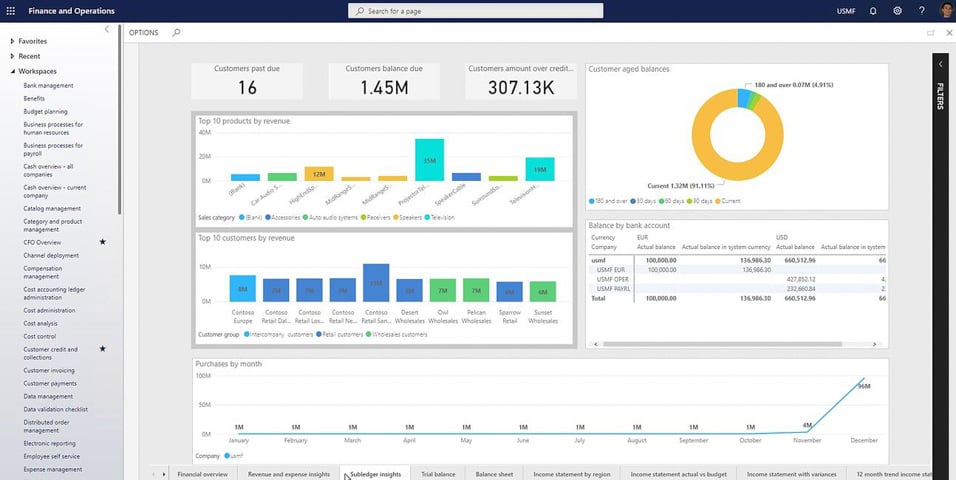This screenshot has height=480, width=956.
Task: Select the Sunset Wholesales 6M bar
Action: 543,292
